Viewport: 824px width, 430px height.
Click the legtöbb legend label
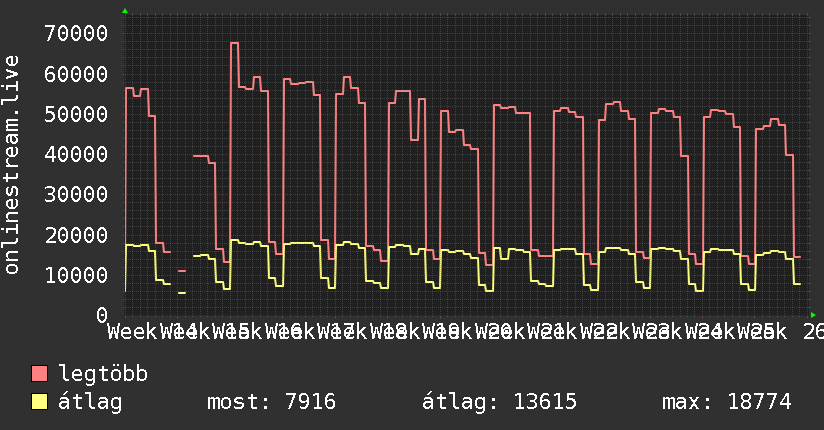coord(103,374)
